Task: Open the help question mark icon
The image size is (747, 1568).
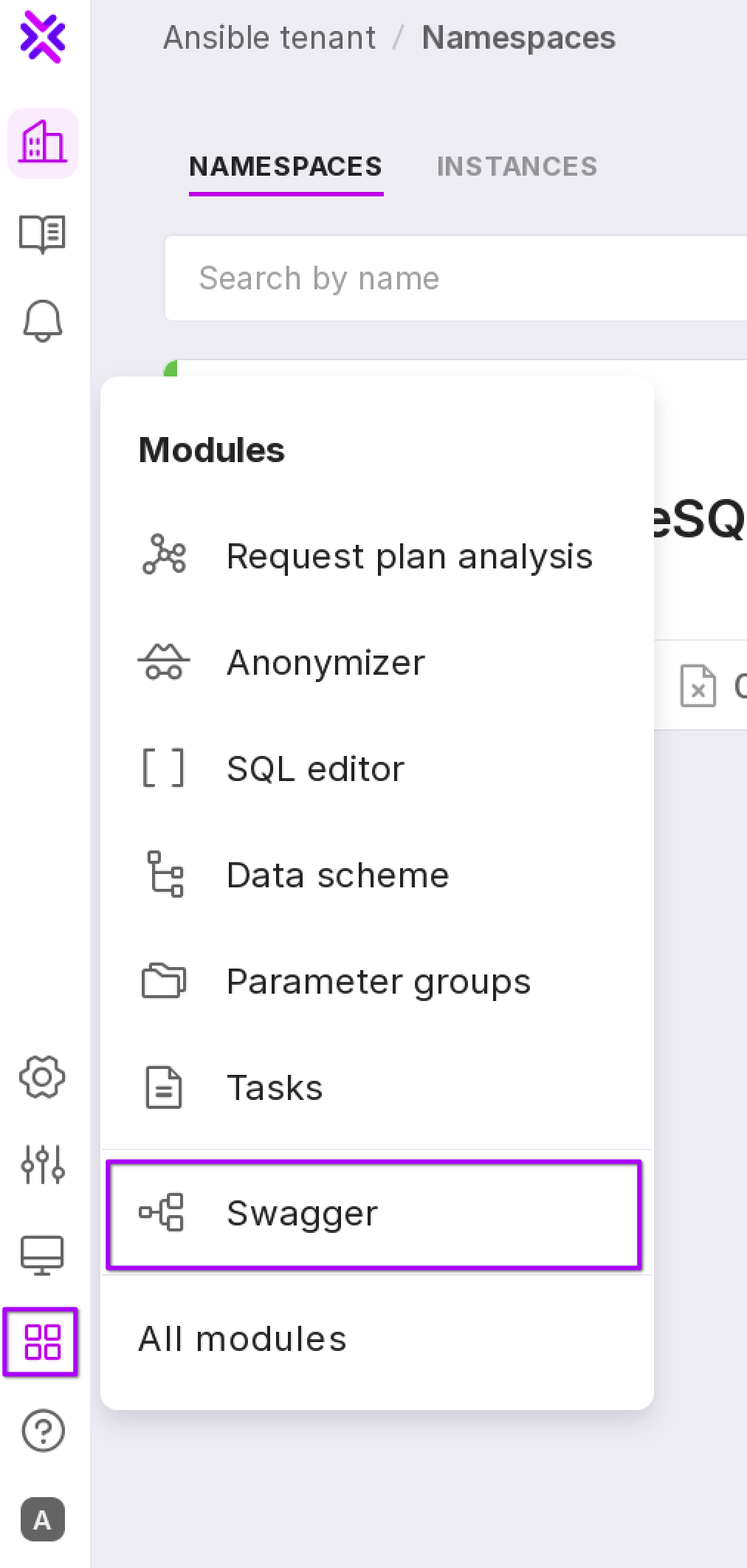Action: coord(43,1431)
